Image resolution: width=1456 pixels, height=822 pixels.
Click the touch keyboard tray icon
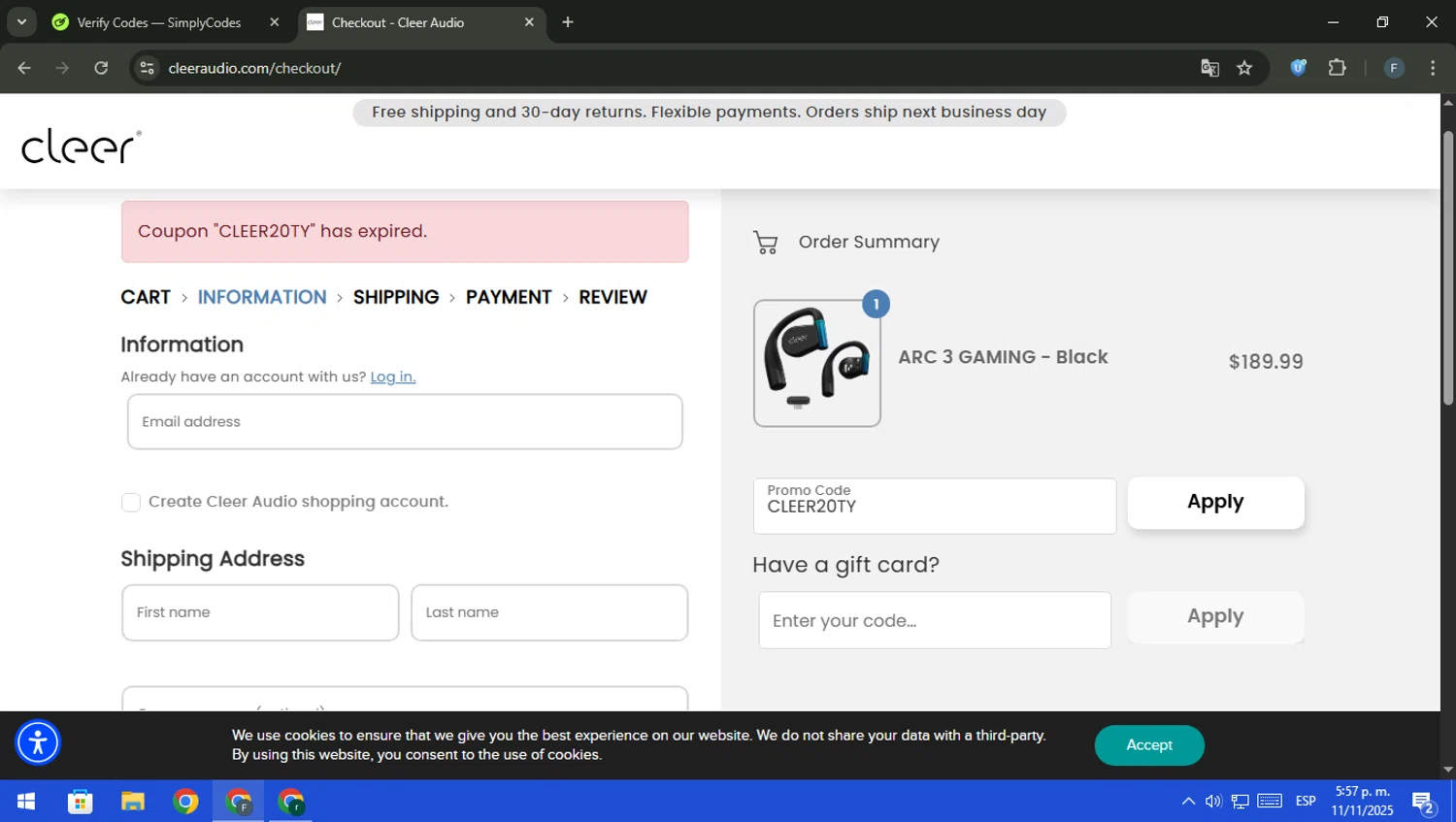pos(1270,802)
